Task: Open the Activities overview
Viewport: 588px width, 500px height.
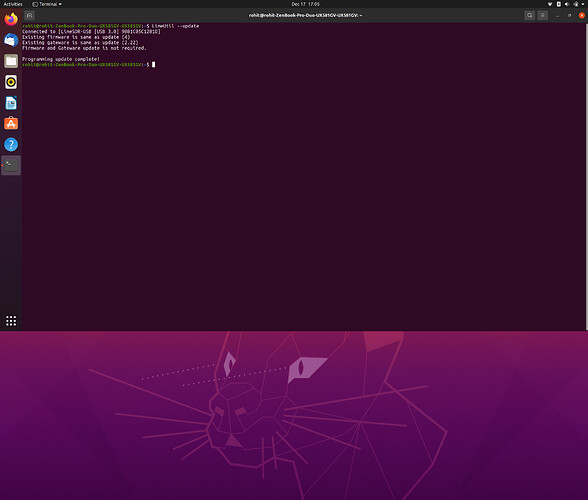Action: 13,4
